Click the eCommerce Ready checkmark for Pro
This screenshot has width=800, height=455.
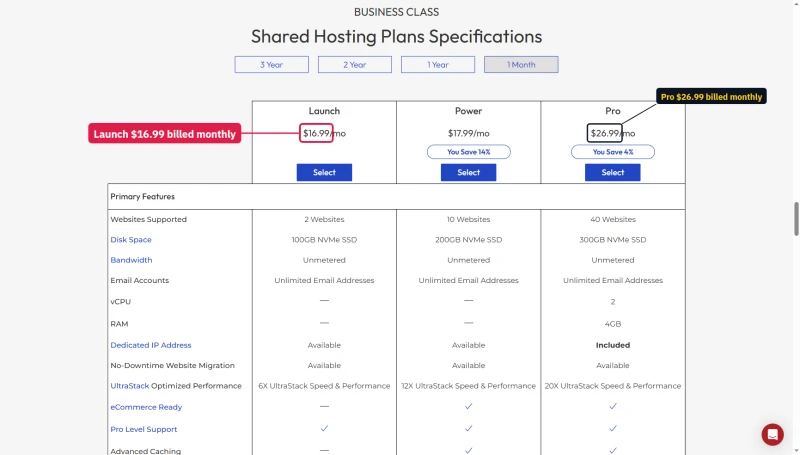click(x=613, y=407)
